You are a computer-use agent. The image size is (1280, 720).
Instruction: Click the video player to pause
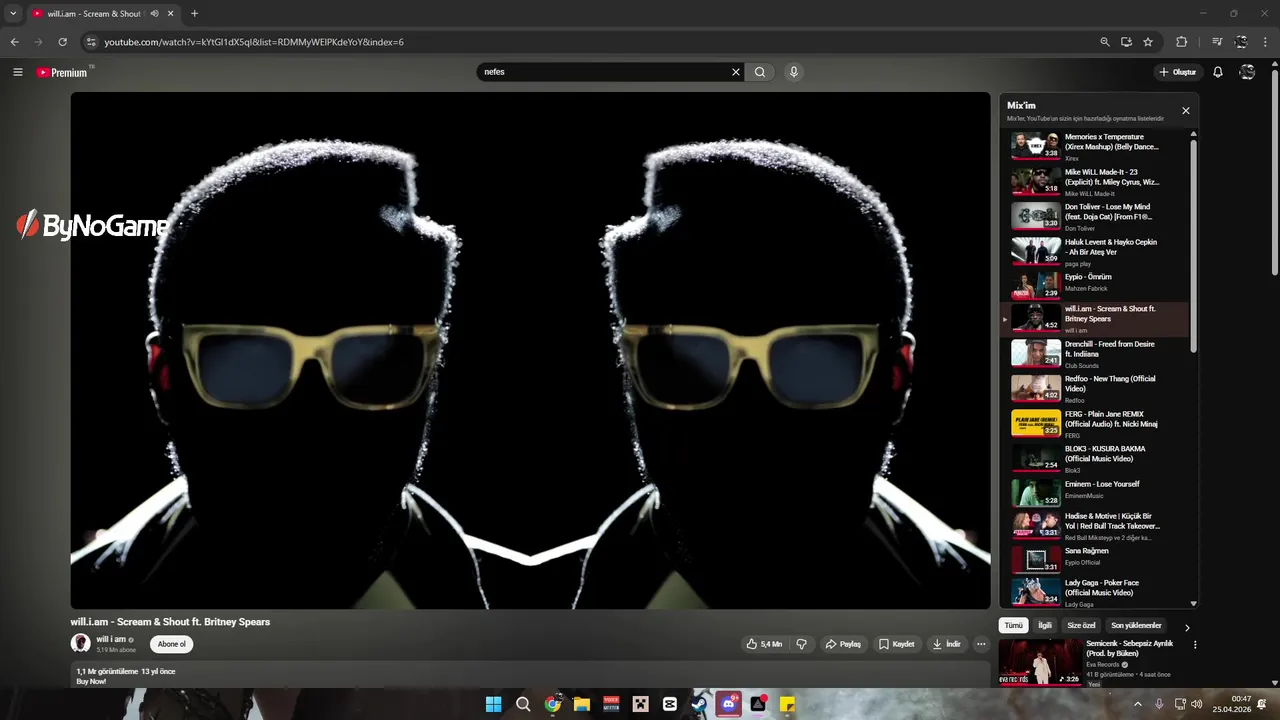530,350
